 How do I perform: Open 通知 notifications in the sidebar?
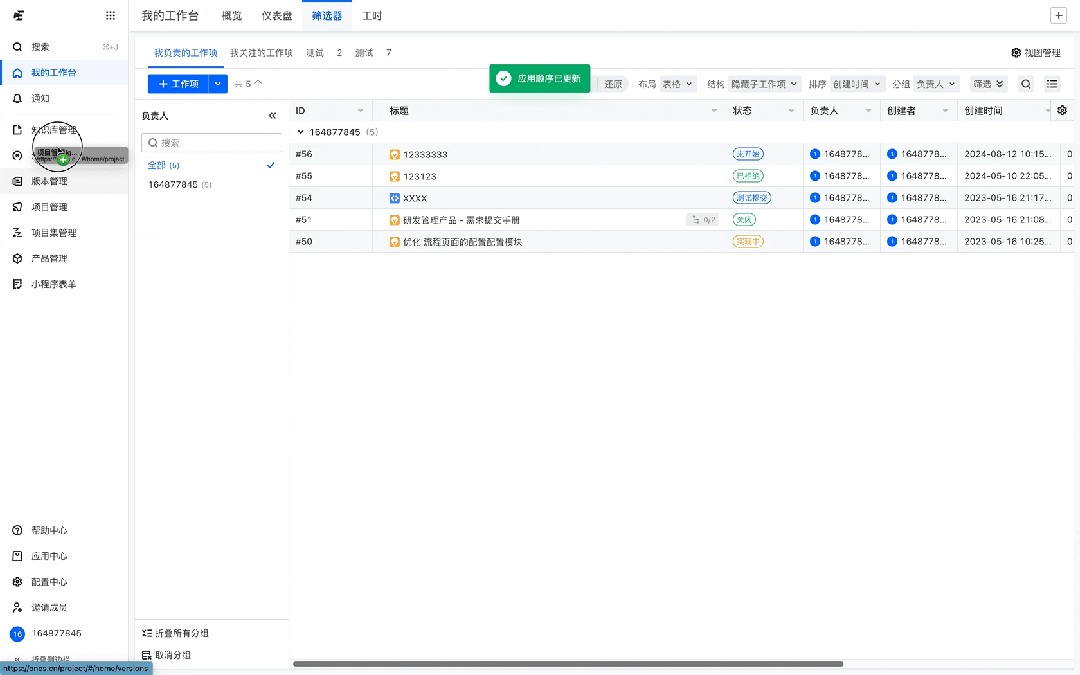pos(64,98)
